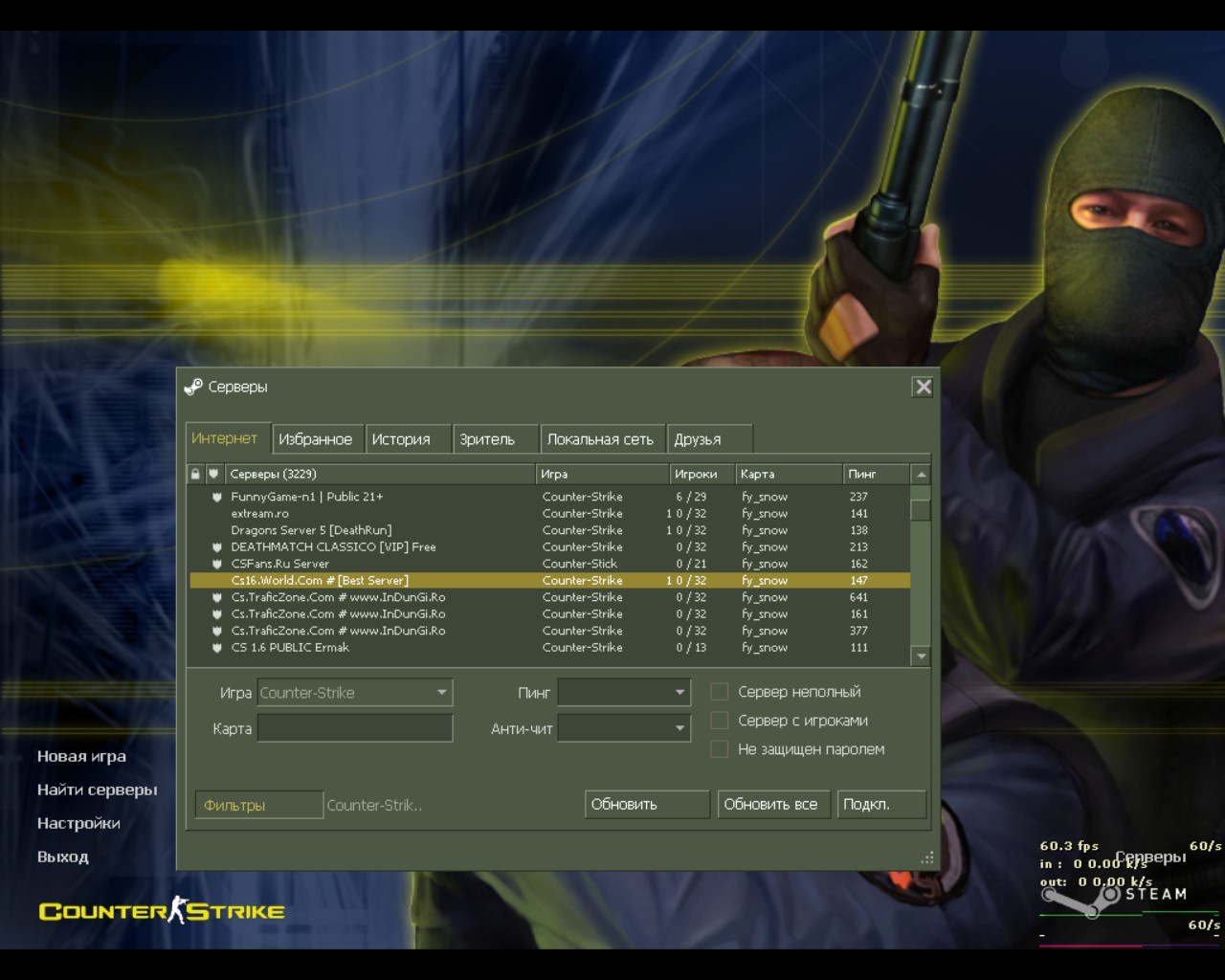Image resolution: width=1225 pixels, height=980 pixels.
Task: Click the window resize grip icon
Action: point(926,857)
